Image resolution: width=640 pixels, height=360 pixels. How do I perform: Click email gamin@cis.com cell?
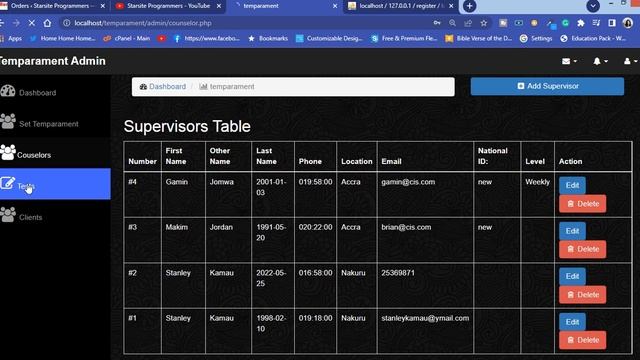point(408,182)
